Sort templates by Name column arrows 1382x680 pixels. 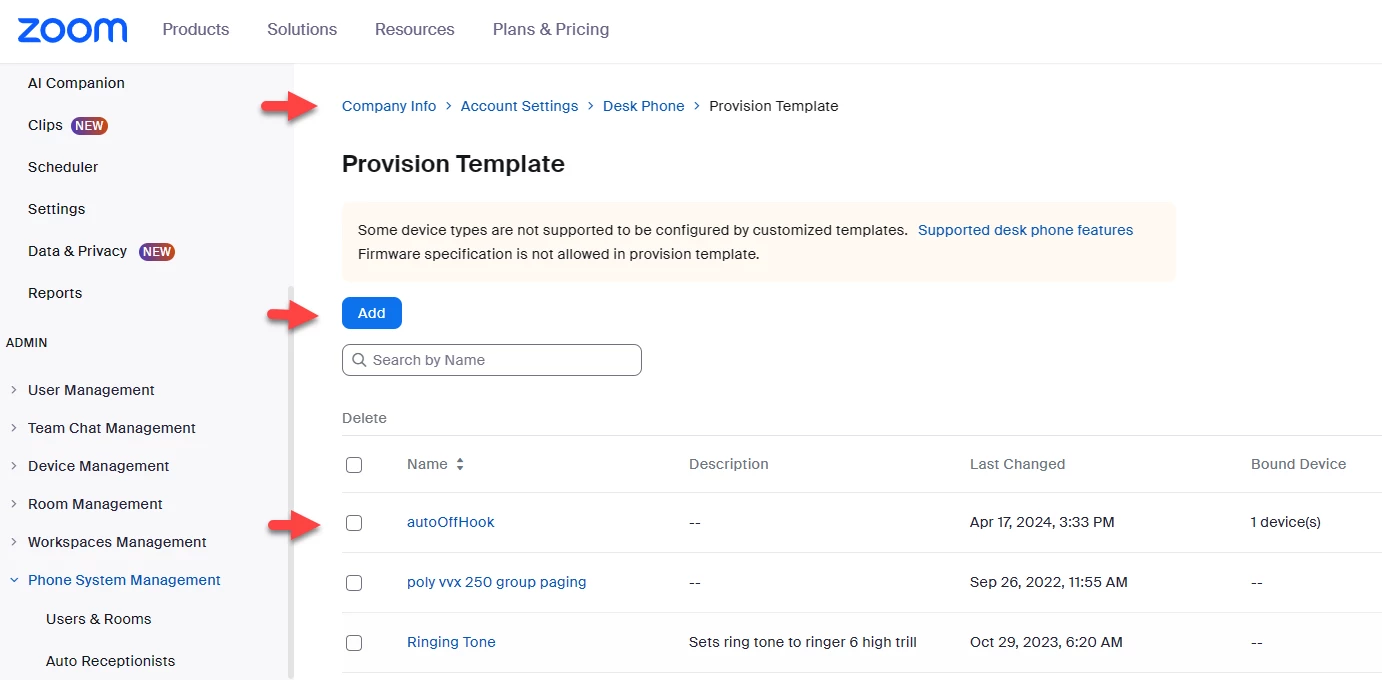460,464
